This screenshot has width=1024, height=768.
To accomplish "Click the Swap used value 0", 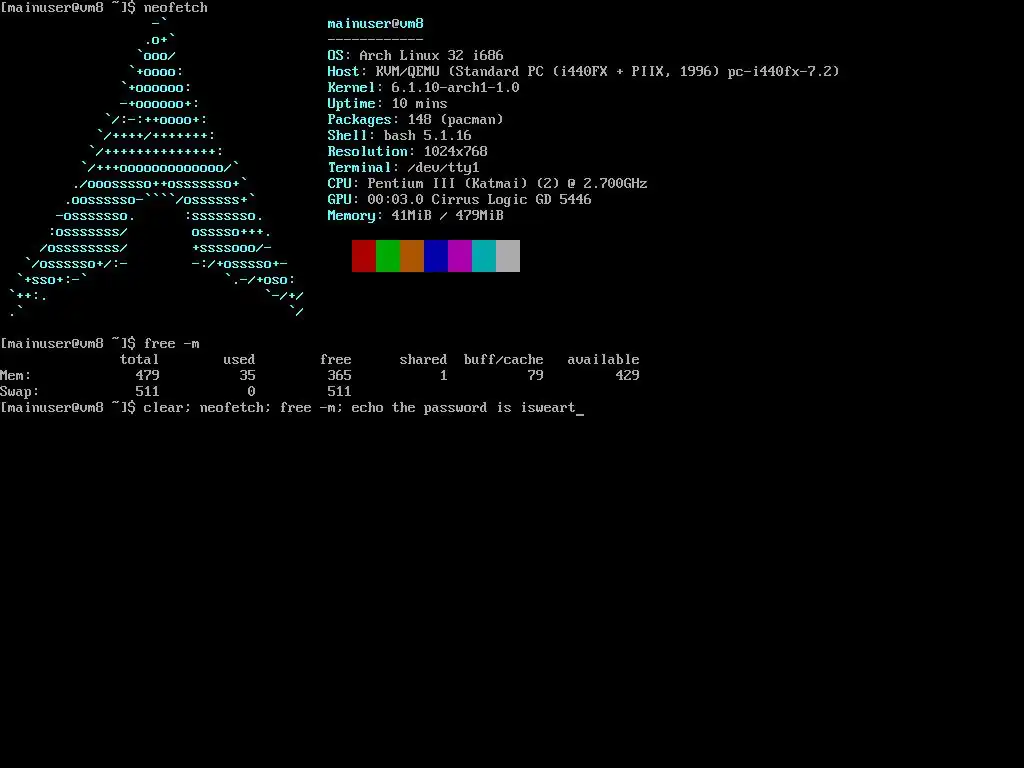I will pos(251,391).
